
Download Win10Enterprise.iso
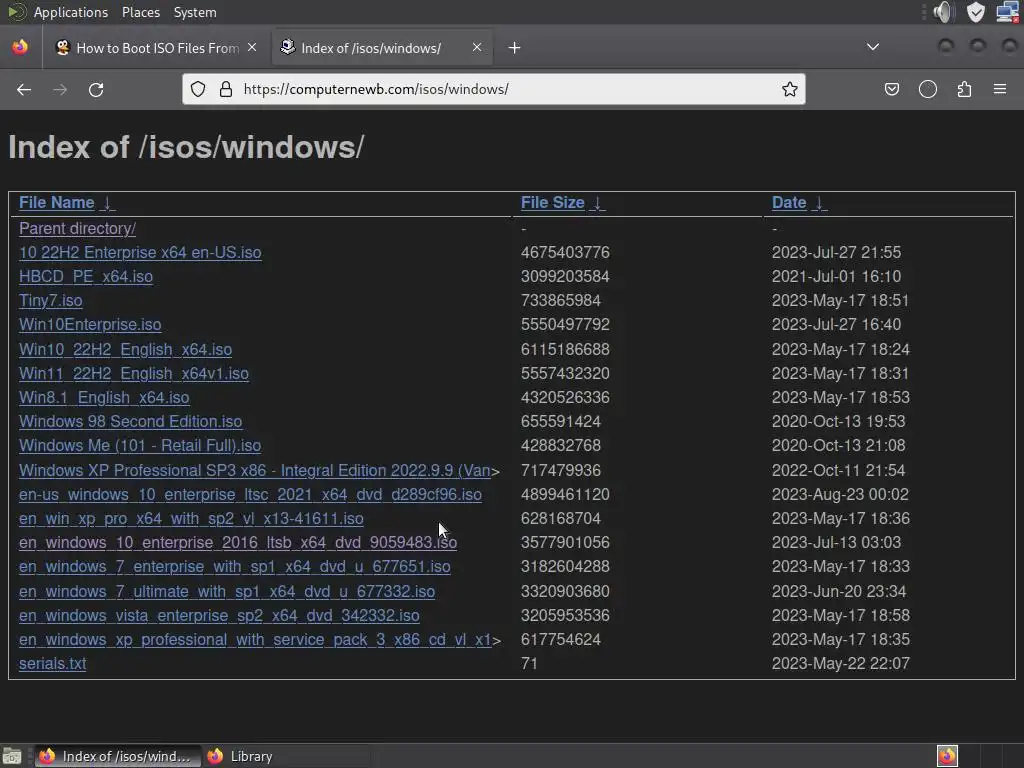(x=90, y=325)
